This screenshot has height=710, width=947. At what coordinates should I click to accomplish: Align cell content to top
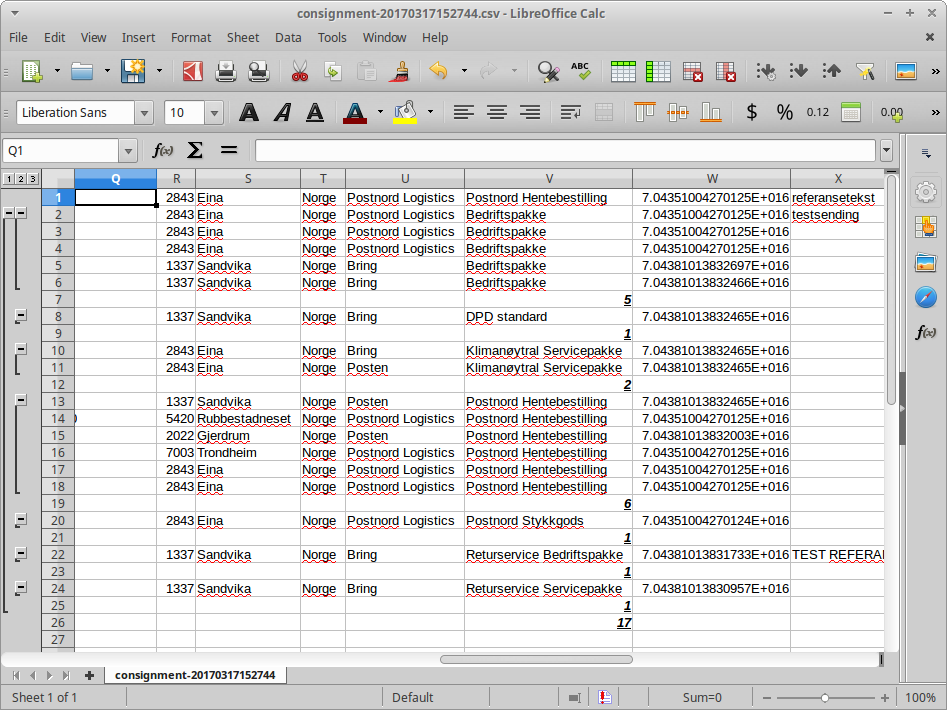[x=644, y=112]
